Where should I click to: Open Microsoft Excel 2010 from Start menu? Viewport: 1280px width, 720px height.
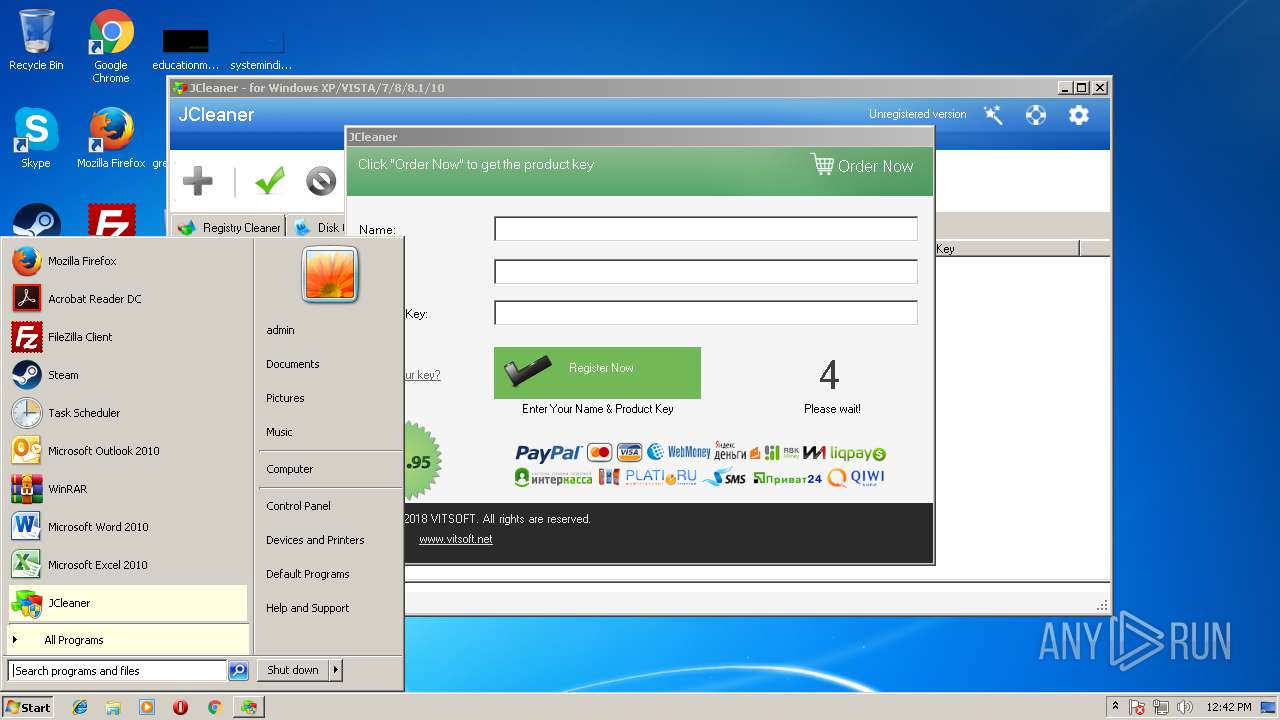(x=128, y=565)
